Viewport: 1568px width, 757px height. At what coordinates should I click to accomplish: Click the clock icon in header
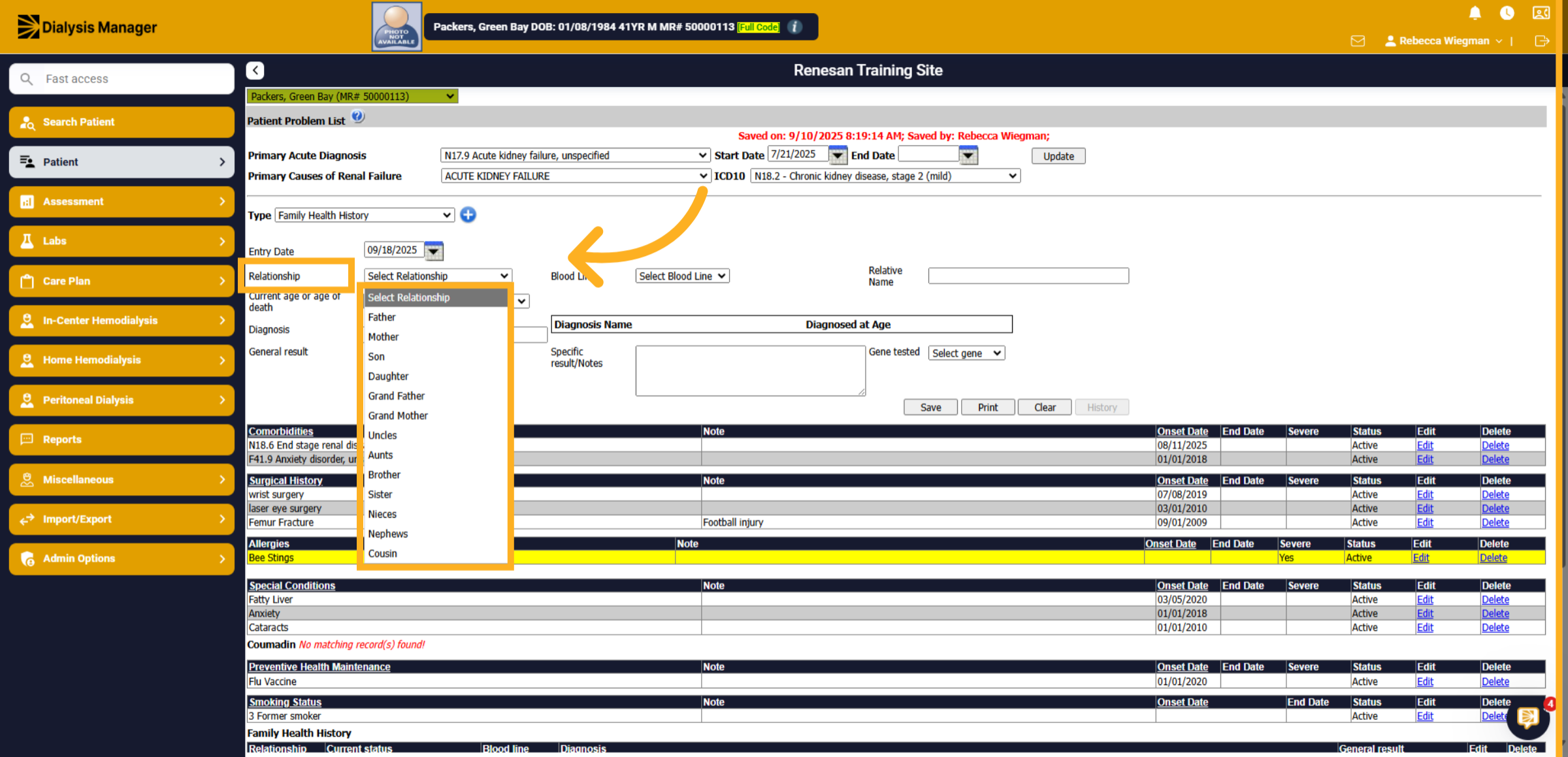[x=1507, y=12]
